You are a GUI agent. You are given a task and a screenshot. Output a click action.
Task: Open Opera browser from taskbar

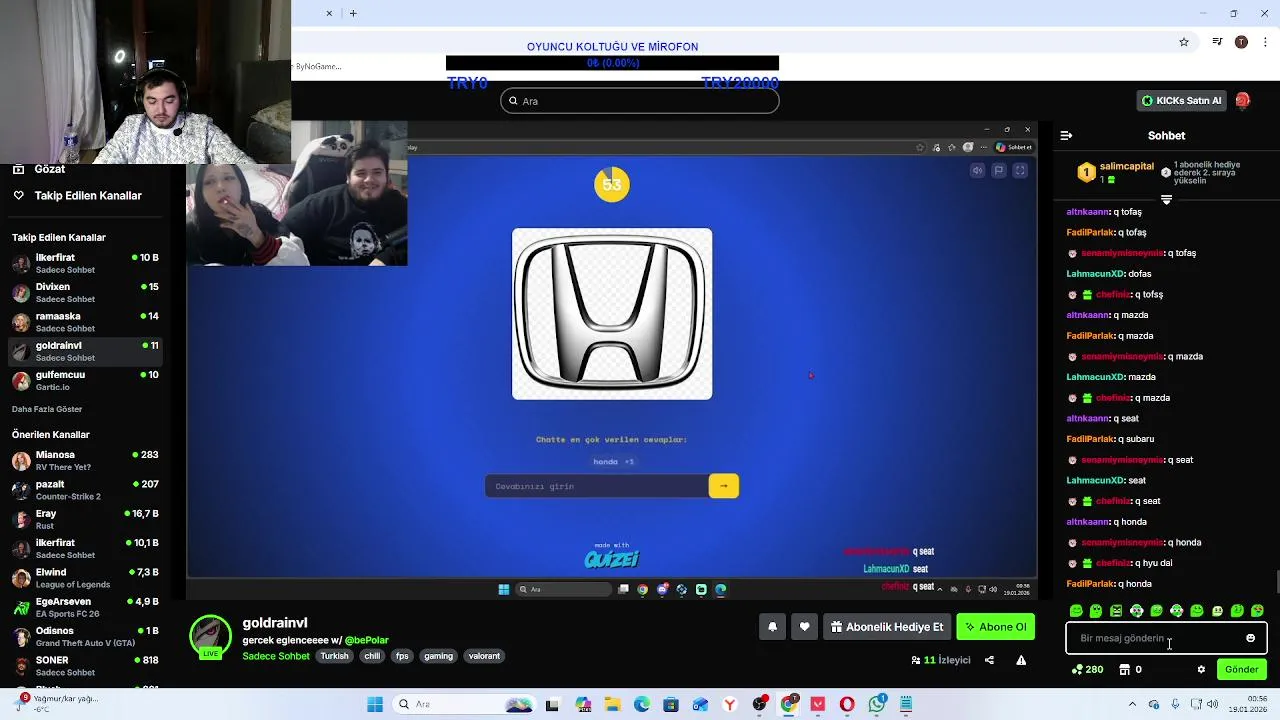pyautogui.click(x=847, y=705)
